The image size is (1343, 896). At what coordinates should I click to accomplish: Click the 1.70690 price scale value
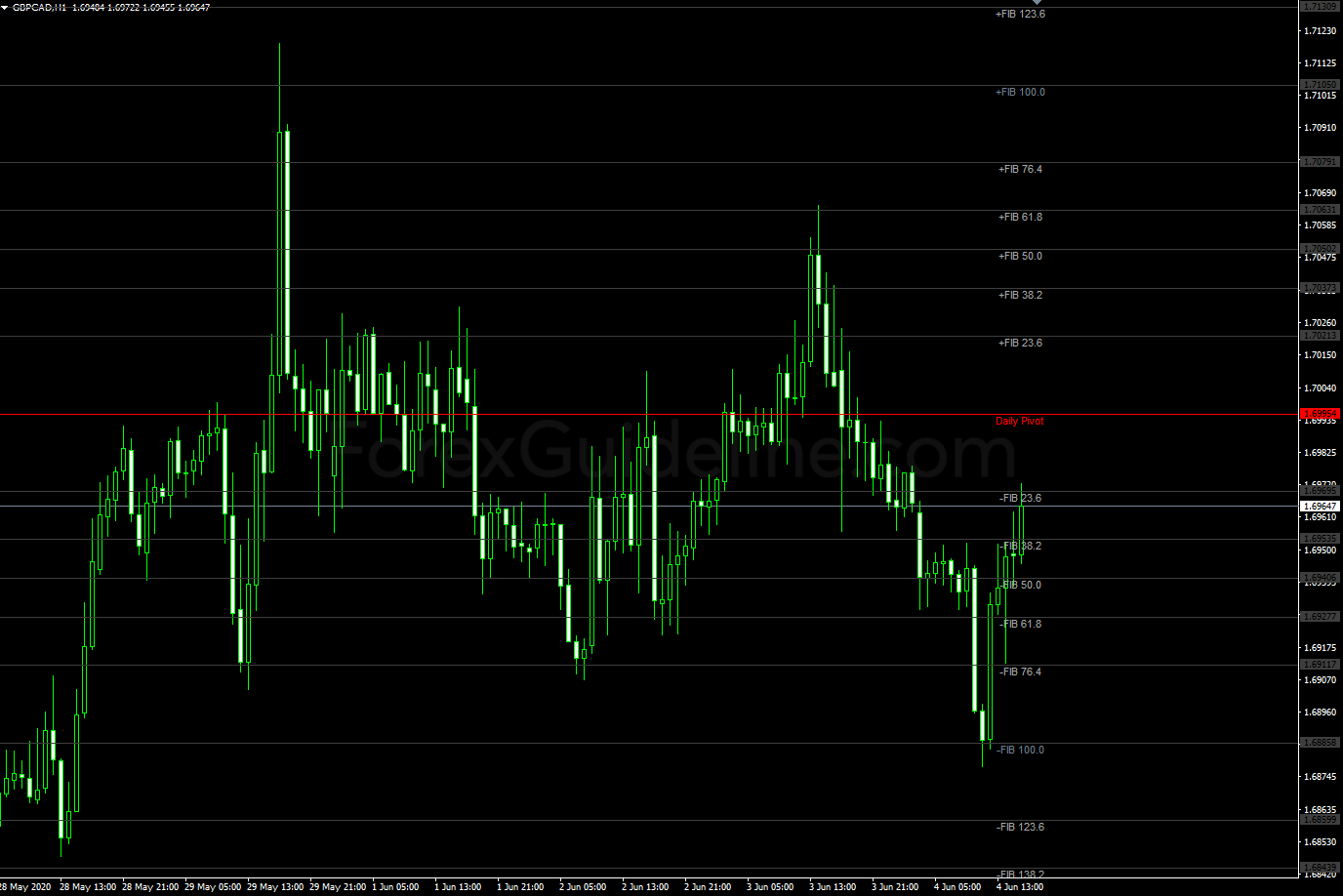click(1321, 193)
